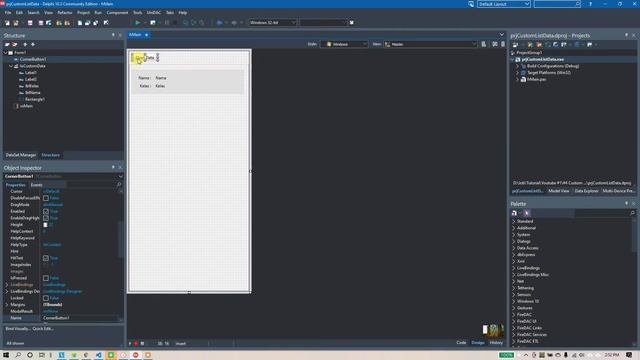The width and height of the screenshot is (640, 360).
Task: Toggle Locked property checkbox
Action: (x=46, y=298)
